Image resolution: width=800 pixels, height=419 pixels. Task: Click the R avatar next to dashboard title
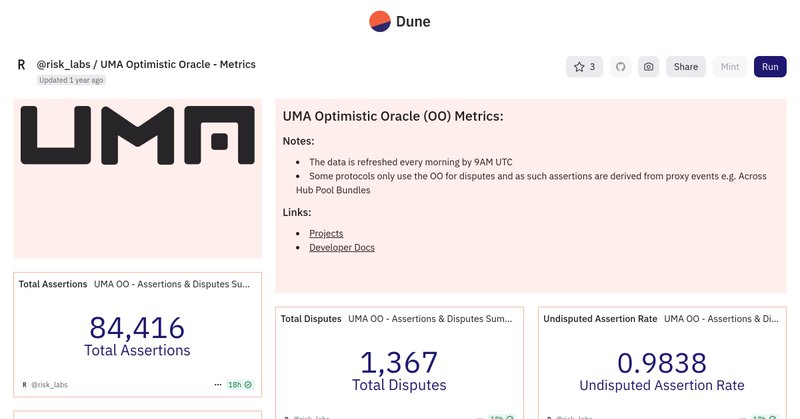pos(21,65)
